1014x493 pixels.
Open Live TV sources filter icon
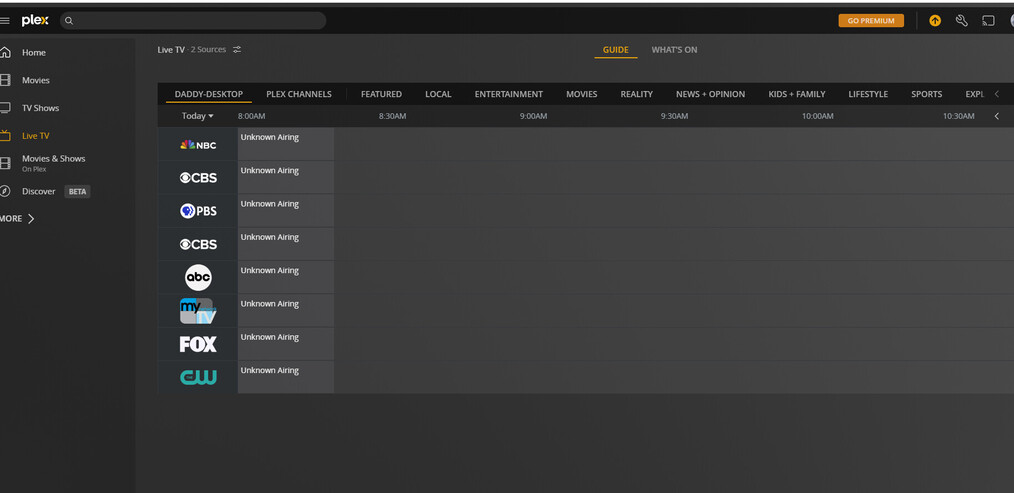[237, 50]
